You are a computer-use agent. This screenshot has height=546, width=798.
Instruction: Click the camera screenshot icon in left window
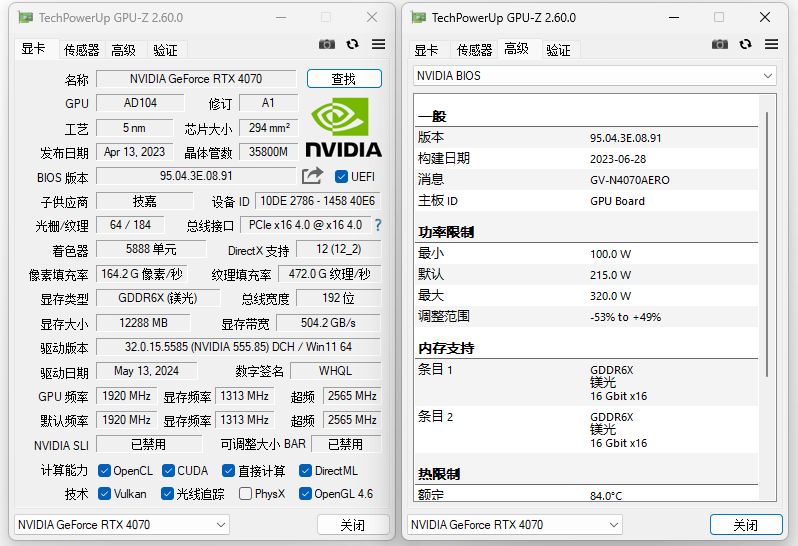(327, 44)
